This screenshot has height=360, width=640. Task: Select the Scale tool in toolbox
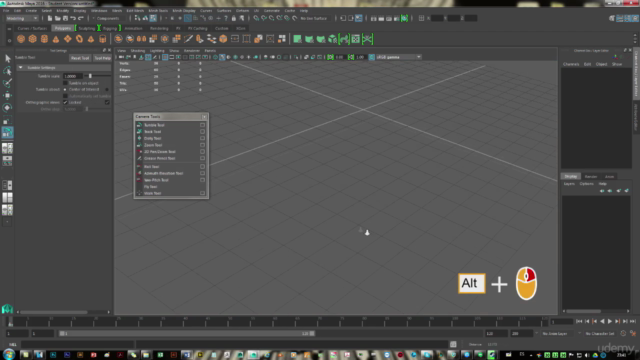click(7, 120)
